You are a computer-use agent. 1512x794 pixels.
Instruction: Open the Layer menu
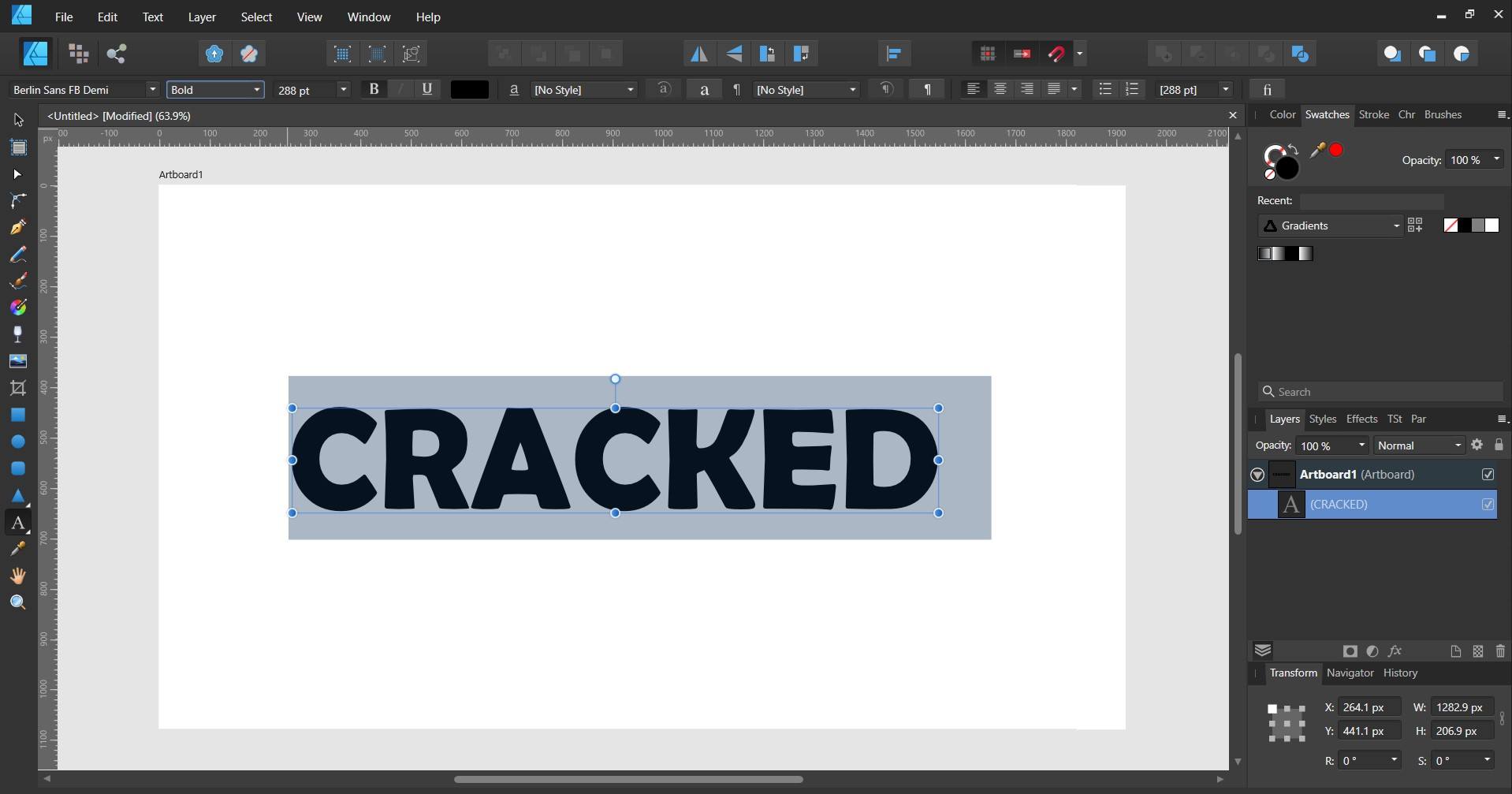click(x=201, y=17)
